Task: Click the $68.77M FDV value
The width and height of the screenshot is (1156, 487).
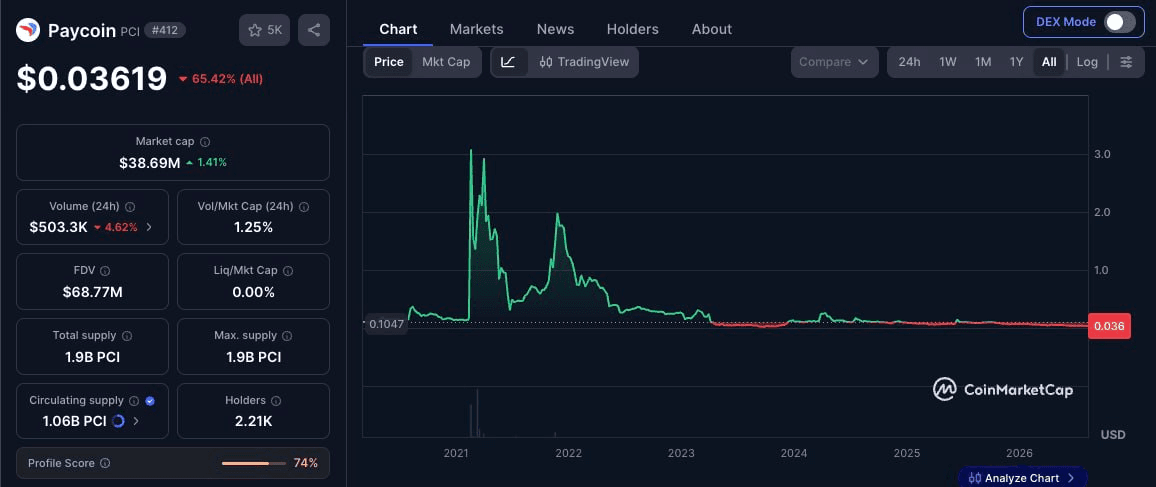Action: click(92, 292)
